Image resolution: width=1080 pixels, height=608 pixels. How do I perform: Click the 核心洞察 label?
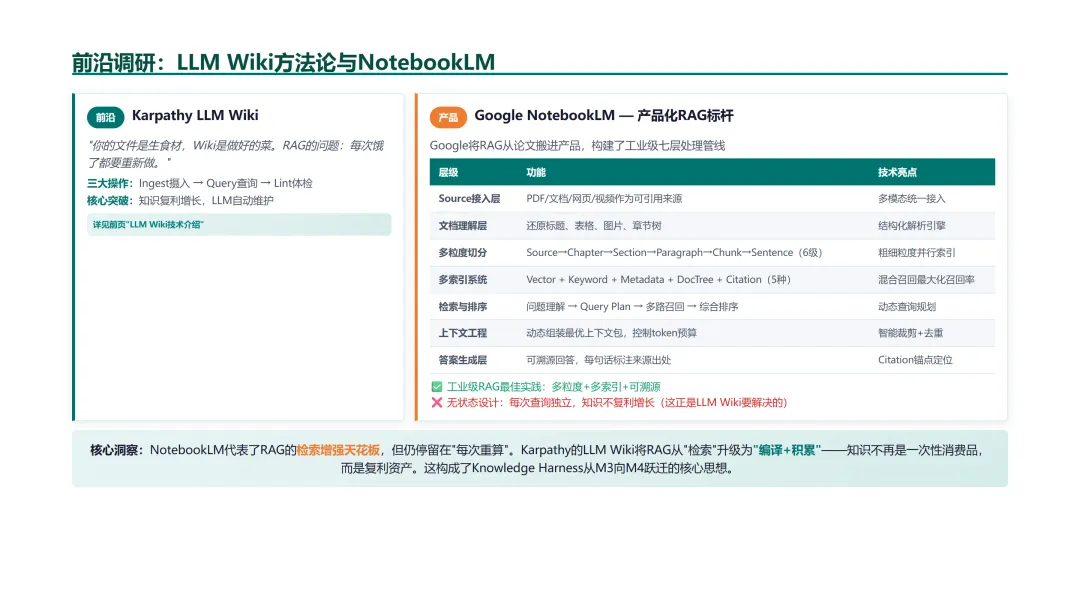[114, 450]
